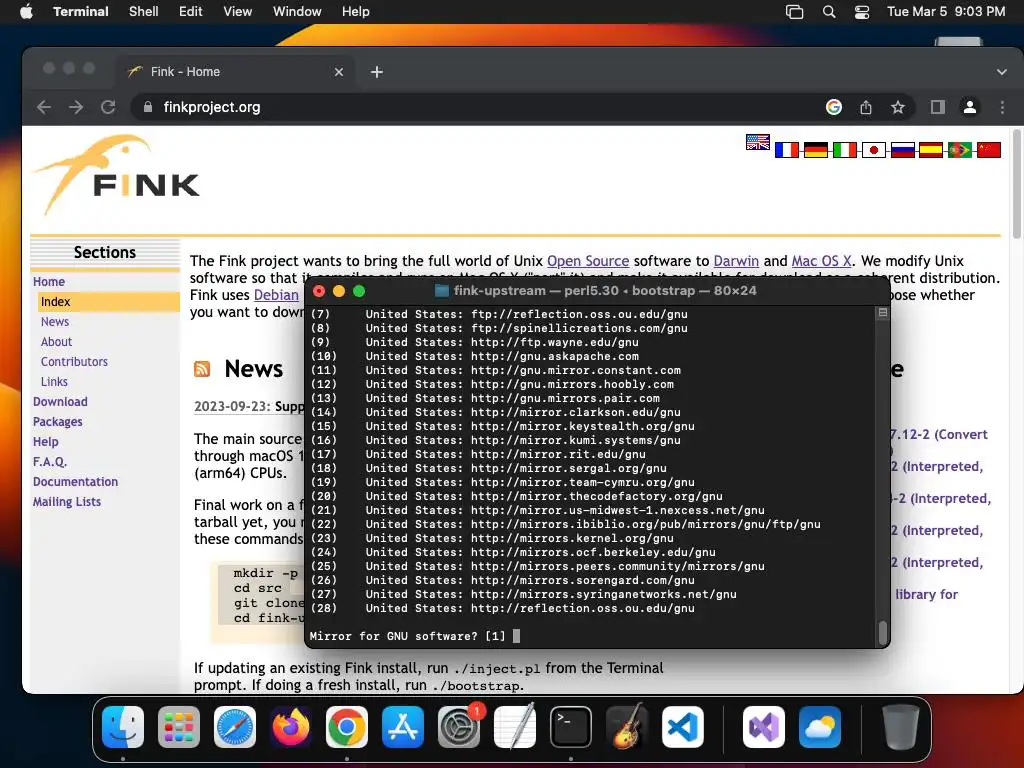This screenshot has width=1024, height=768.
Task: Open Spotlight search in menu bar
Action: 829,12
